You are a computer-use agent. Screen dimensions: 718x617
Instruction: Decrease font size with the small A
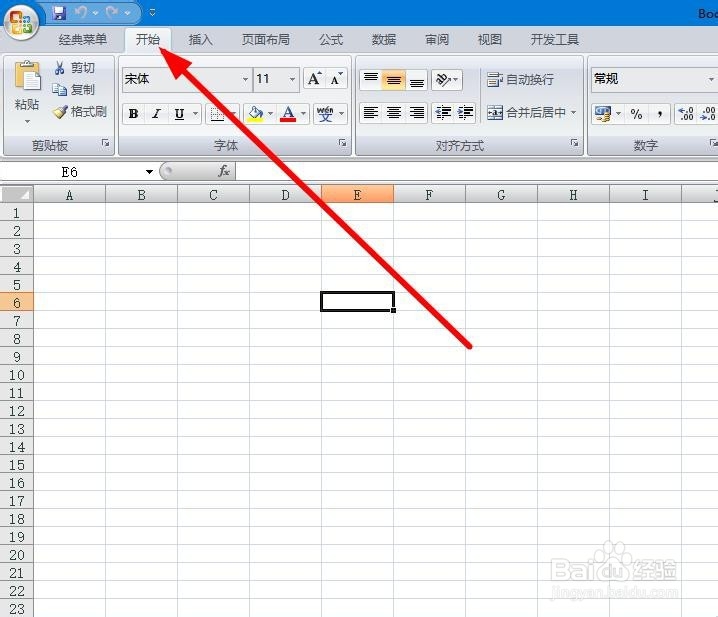[337, 79]
